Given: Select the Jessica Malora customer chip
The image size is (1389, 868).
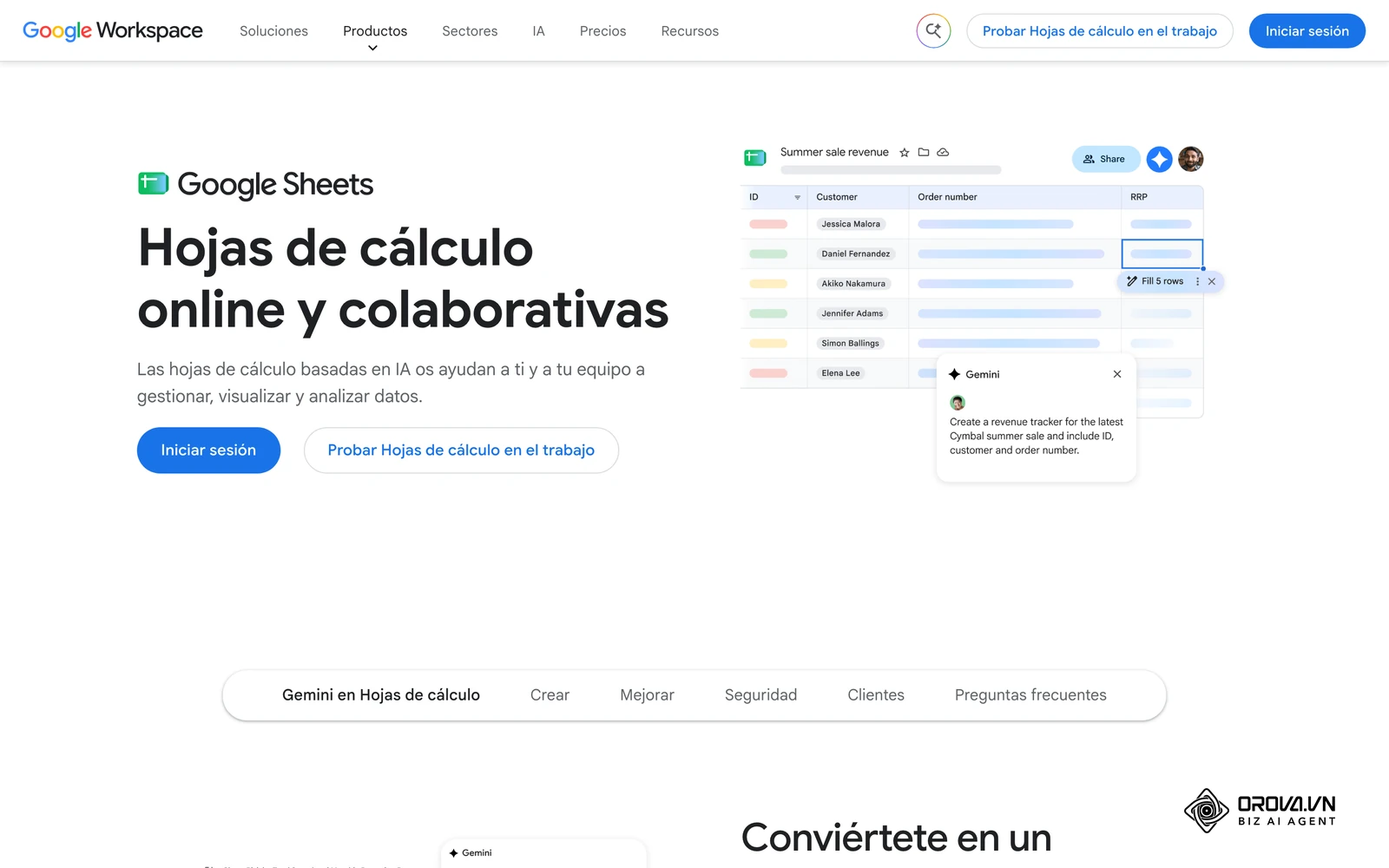Looking at the screenshot, I should click(x=851, y=224).
